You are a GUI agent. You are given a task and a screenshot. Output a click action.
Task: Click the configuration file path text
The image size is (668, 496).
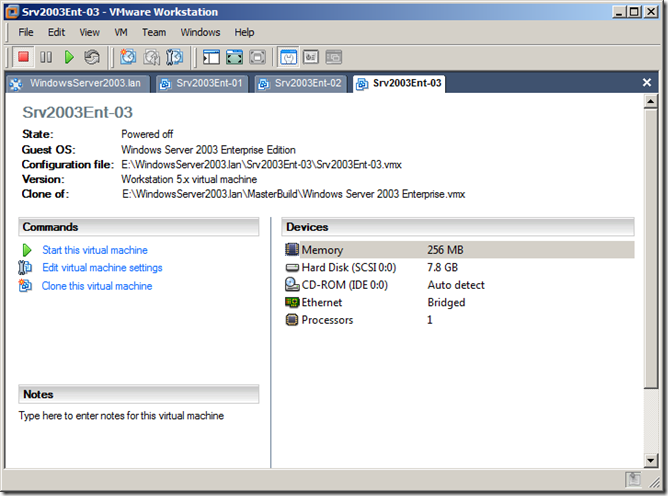tap(261, 164)
